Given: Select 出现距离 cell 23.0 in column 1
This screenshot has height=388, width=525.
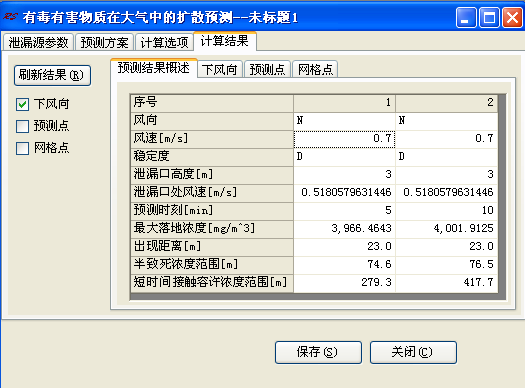Looking at the screenshot, I should (345, 247).
